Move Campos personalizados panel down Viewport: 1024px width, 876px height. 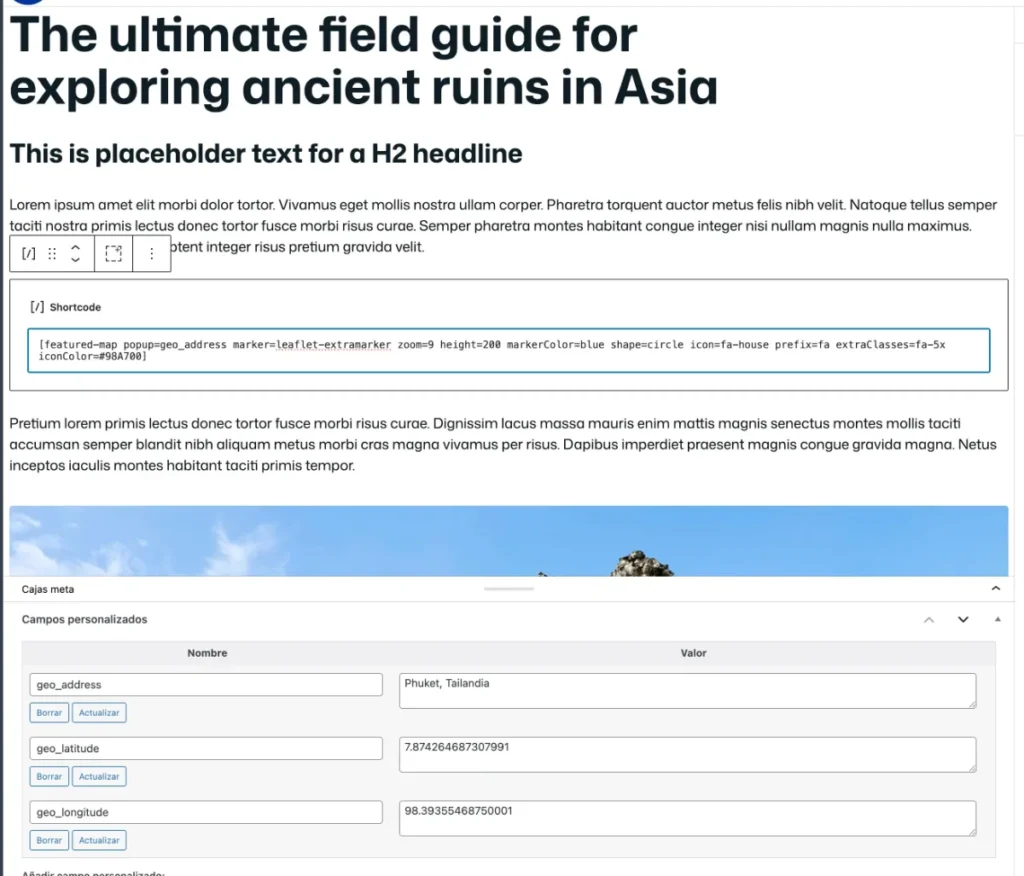coord(963,619)
